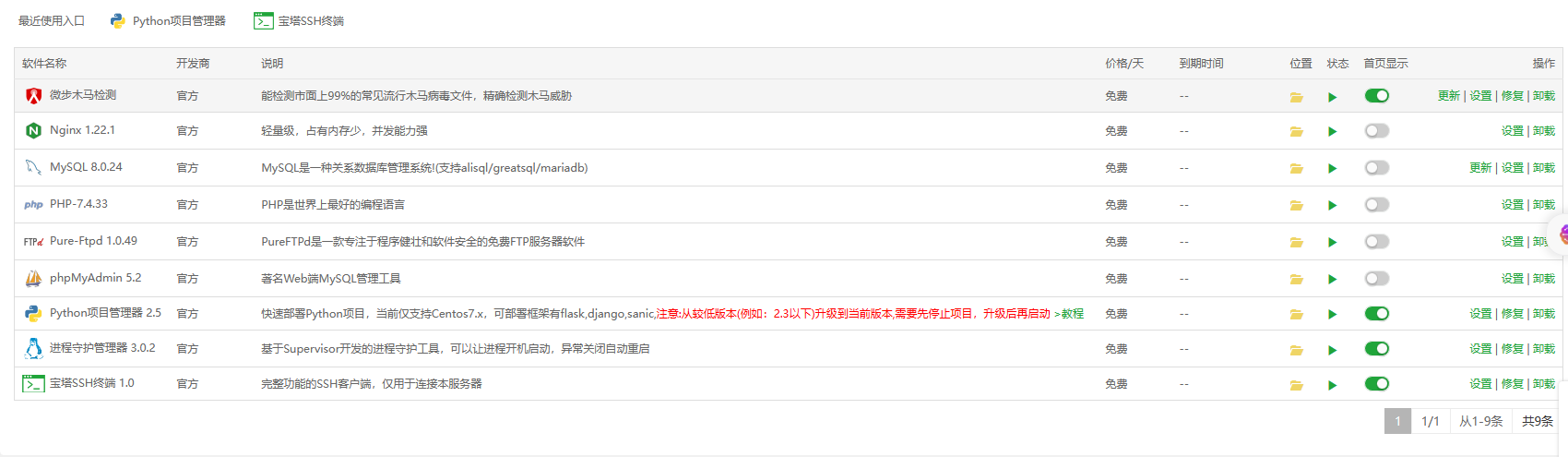Click 卸载 for 宝塔SSH终端 1.0
The width and height of the screenshot is (1568, 457).
coord(1544,384)
